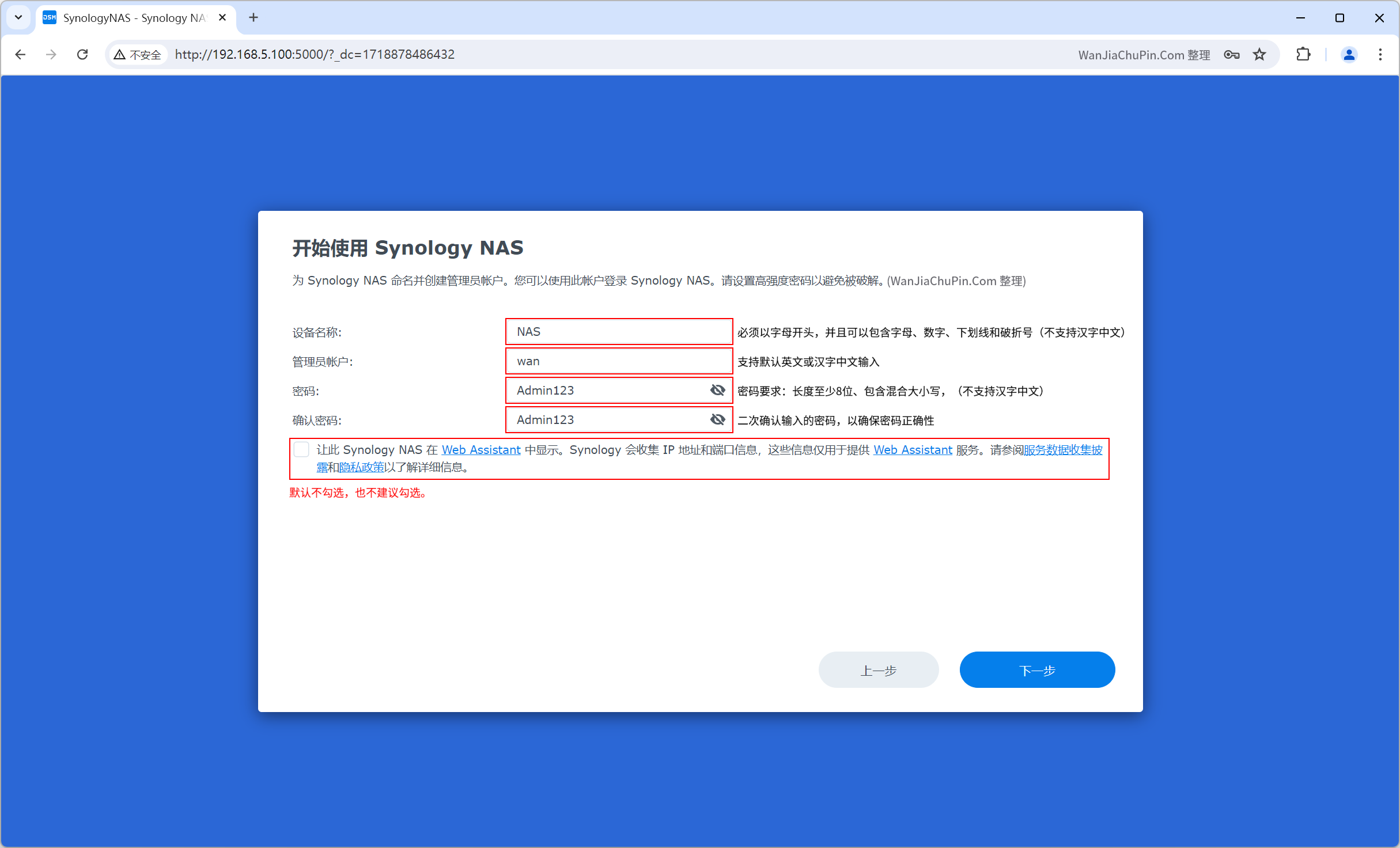Open the browser extensions puzzle icon
1400x848 pixels.
pos(1303,54)
